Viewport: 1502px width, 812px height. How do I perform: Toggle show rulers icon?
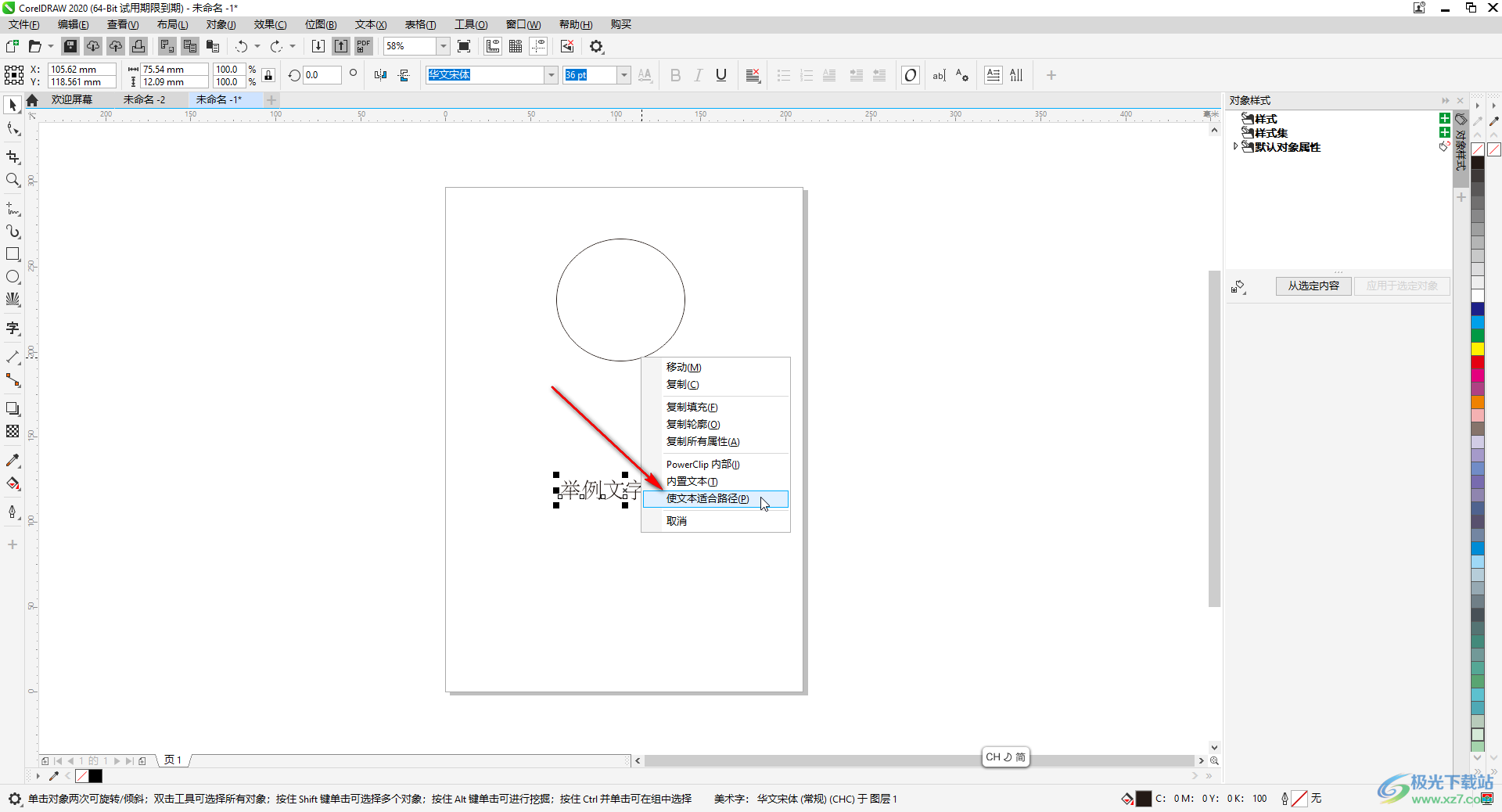pyautogui.click(x=493, y=46)
